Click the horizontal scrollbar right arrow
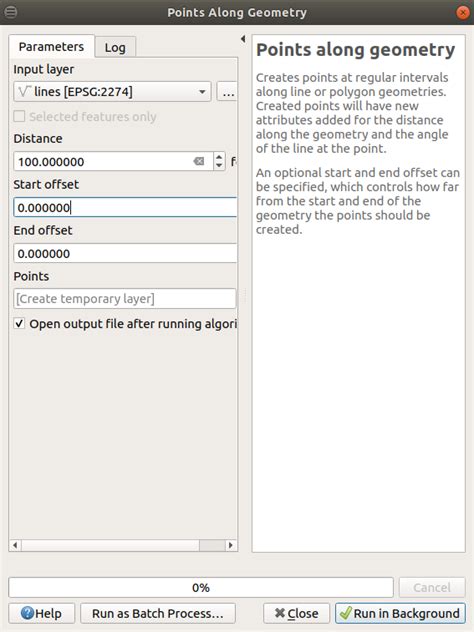 pos(231,545)
